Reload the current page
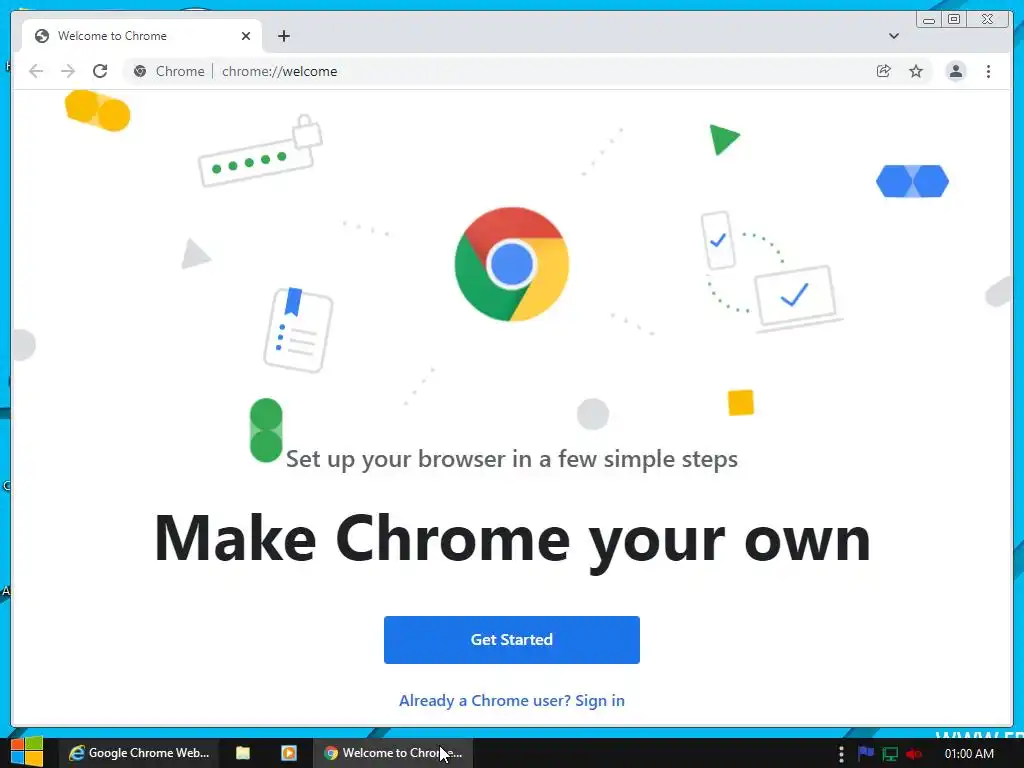Viewport: 1024px width, 768px height. point(100,71)
